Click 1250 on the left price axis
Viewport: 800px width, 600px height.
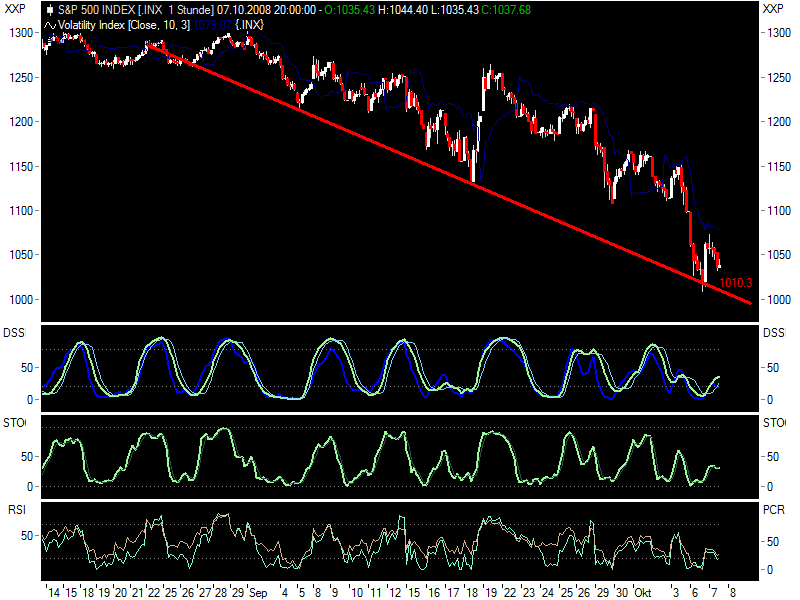[x=21, y=78]
